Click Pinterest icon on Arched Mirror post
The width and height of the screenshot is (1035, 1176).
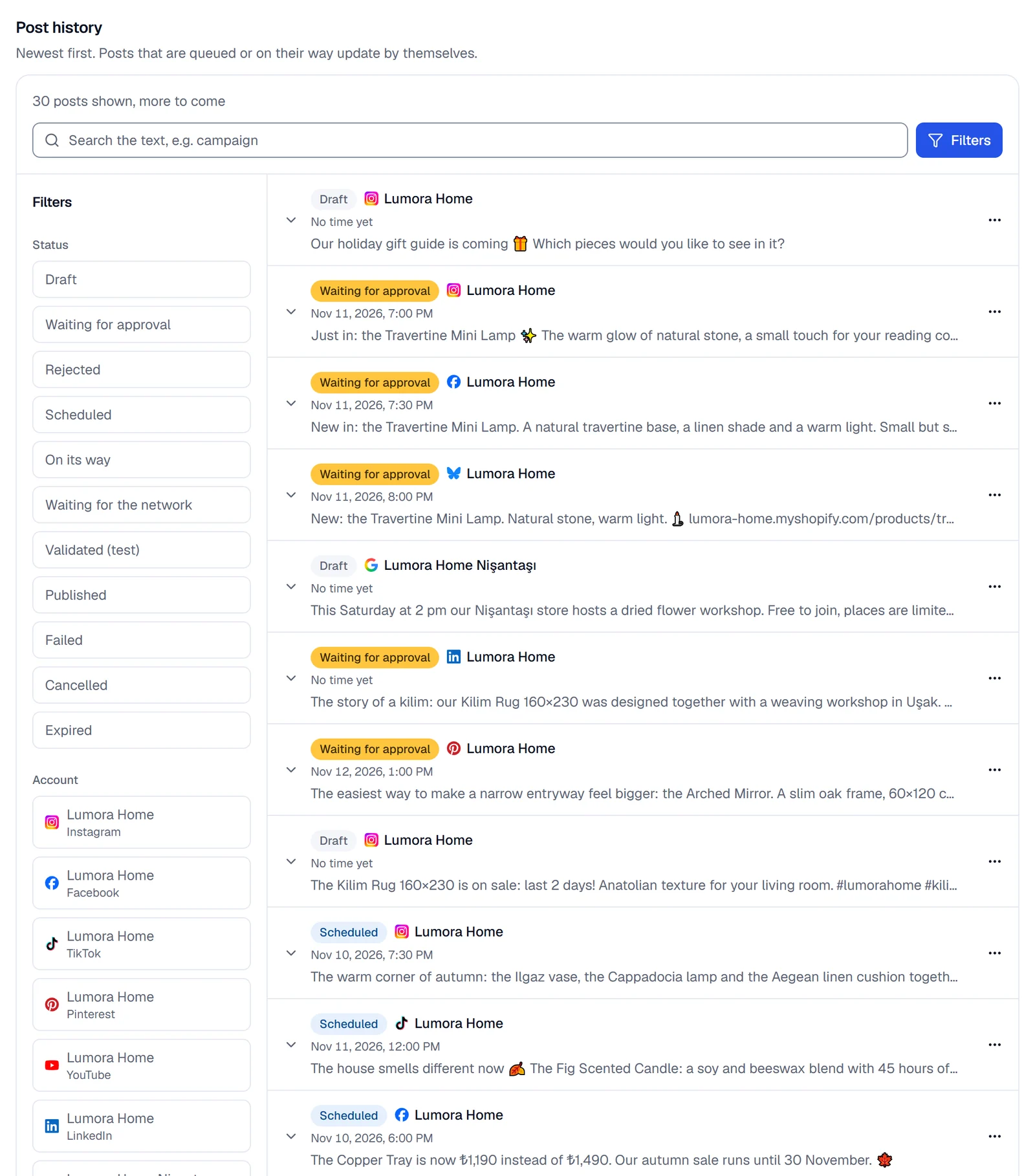click(x=454, y=748)
